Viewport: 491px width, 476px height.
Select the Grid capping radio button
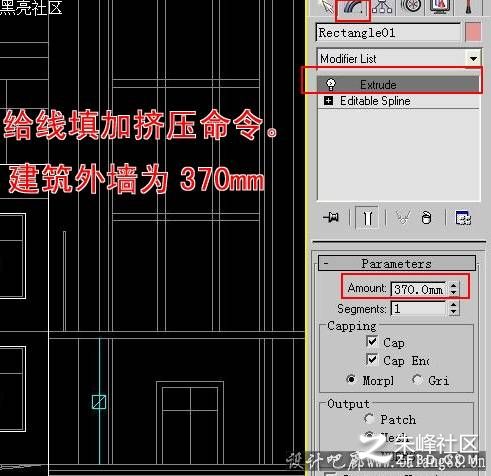tap(417, 379)
